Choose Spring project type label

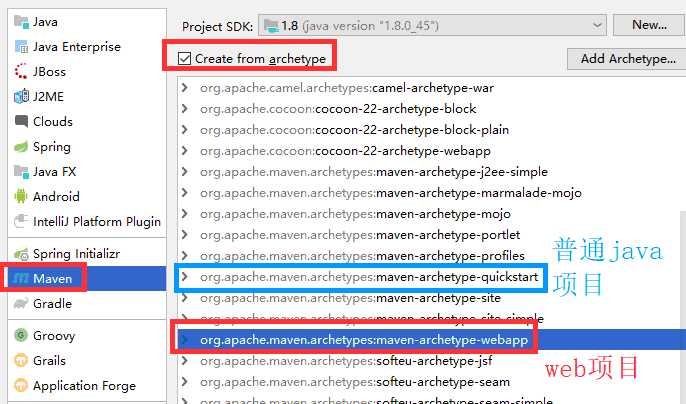point(52,147)
